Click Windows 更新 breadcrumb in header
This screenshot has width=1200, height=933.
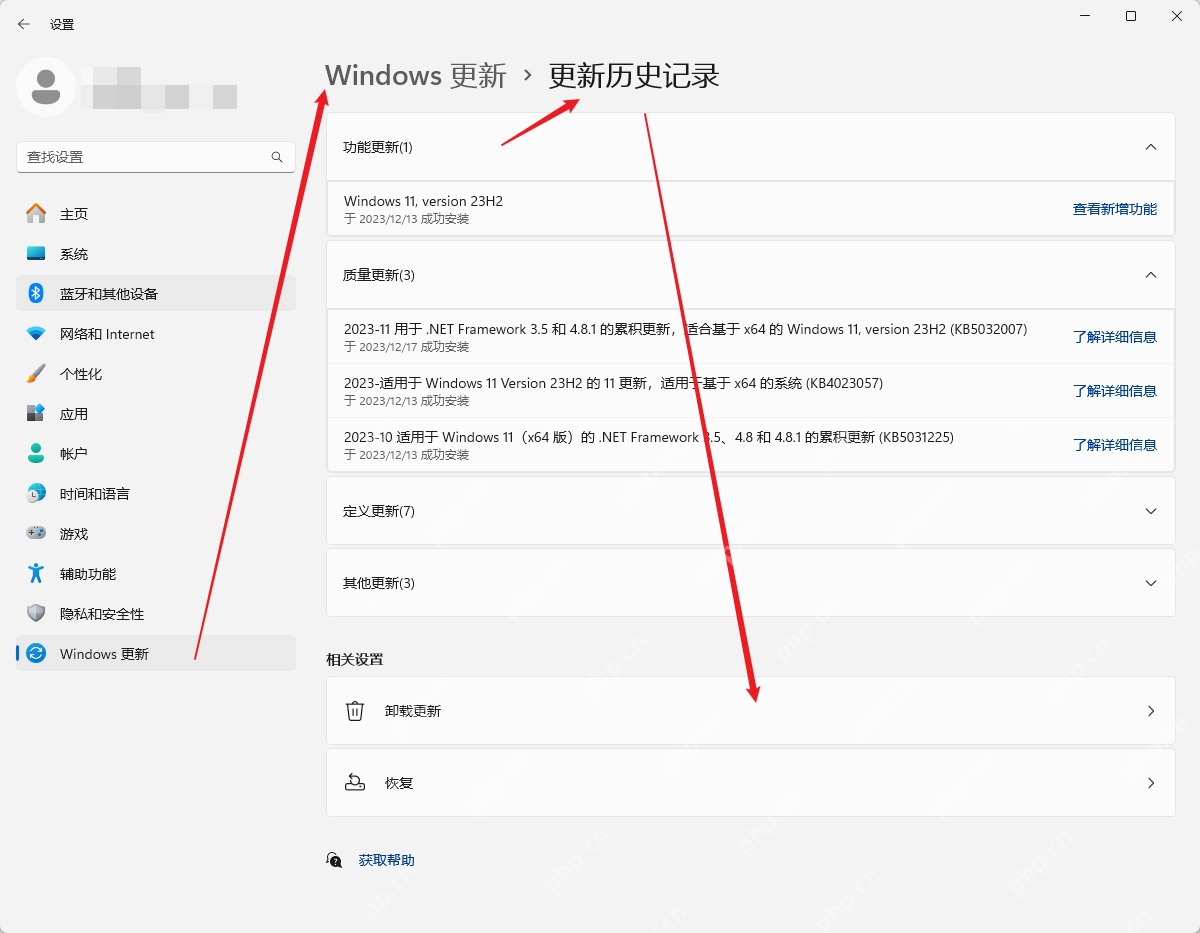416,75
